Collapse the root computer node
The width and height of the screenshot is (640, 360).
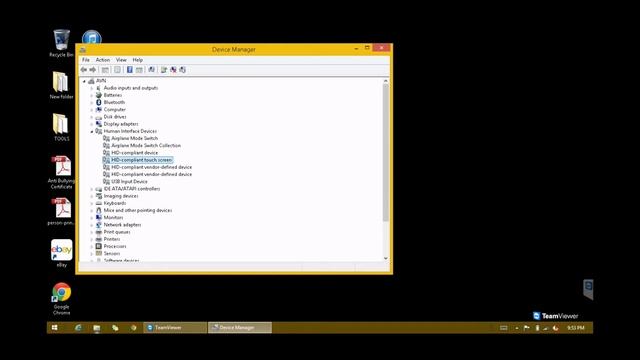(x=84, y=81)
